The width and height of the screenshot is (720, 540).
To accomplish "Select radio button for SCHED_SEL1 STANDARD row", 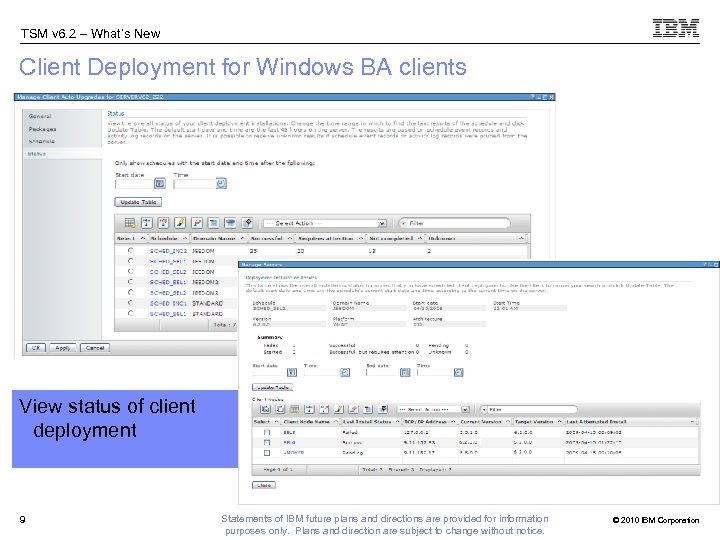I will pyautogui.click(x=130, y=313).
